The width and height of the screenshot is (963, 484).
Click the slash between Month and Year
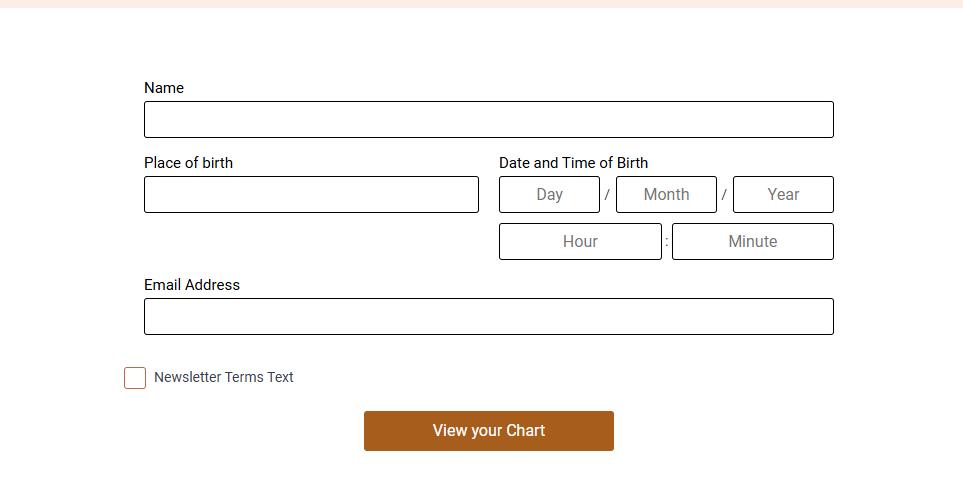point(724,195)
